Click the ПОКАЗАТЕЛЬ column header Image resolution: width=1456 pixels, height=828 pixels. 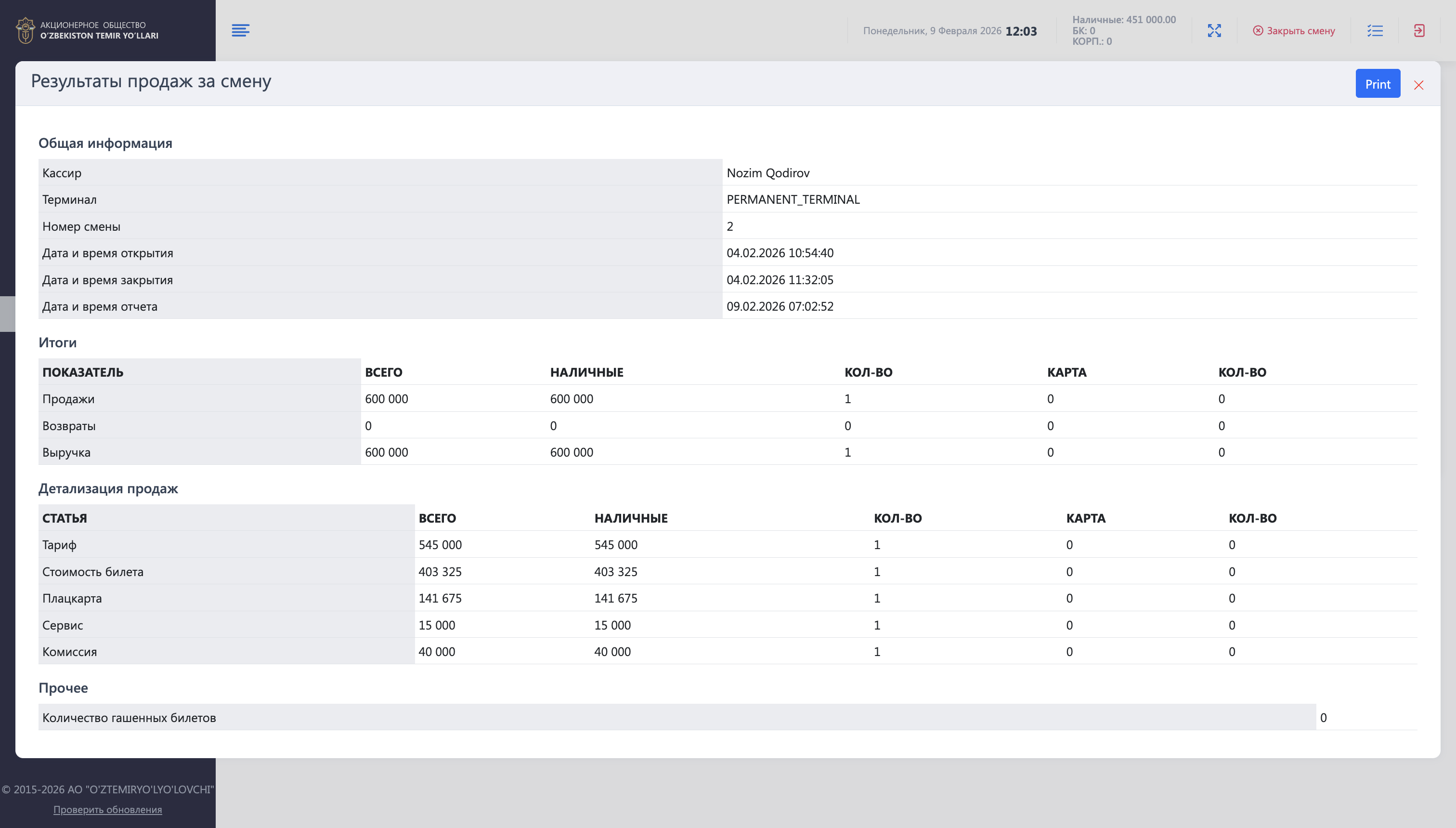click(83, 372)
